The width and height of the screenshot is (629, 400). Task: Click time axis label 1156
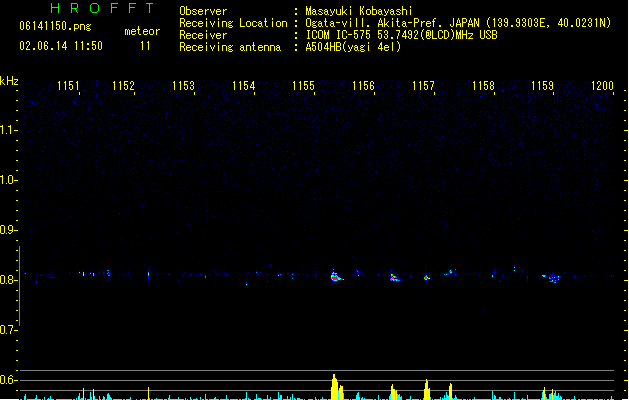363,86
